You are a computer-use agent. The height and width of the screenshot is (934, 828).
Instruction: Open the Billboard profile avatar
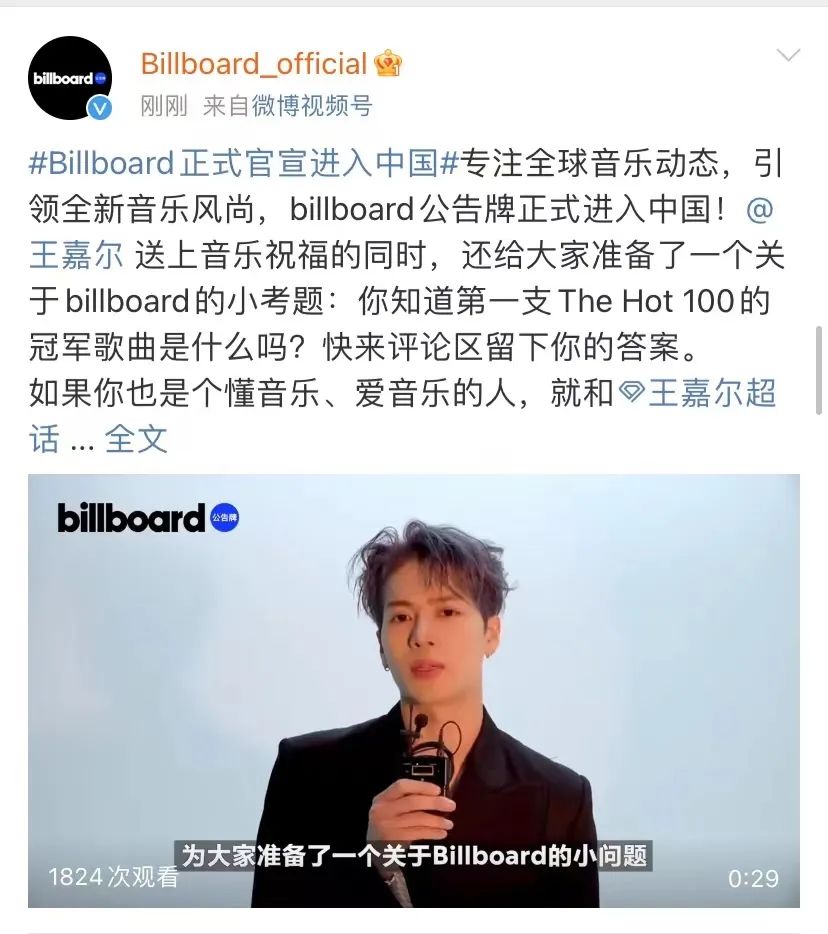pyautogui.click(x=70, y=77)
